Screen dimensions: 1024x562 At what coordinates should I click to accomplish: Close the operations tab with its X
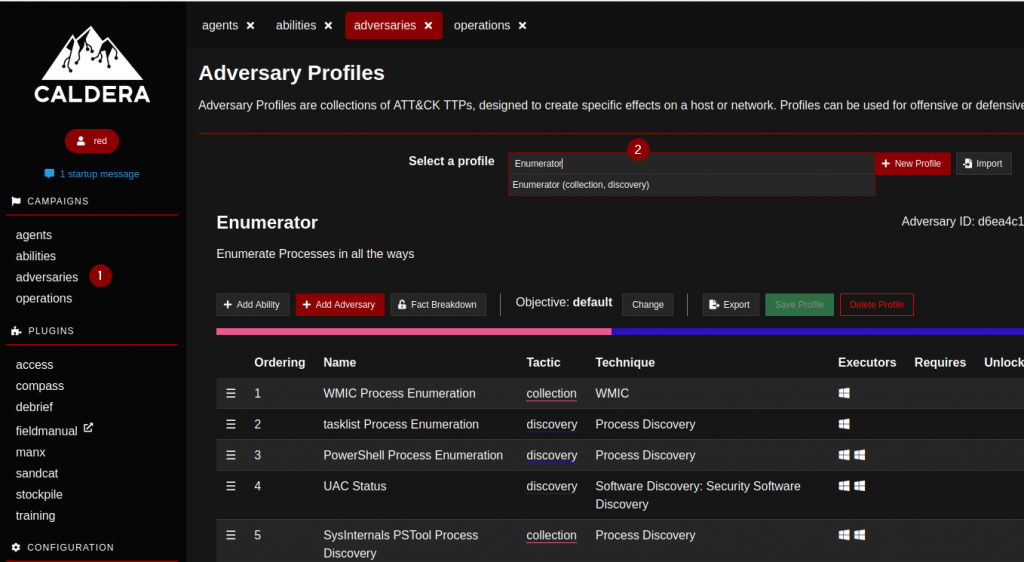[x=522, y=25]
